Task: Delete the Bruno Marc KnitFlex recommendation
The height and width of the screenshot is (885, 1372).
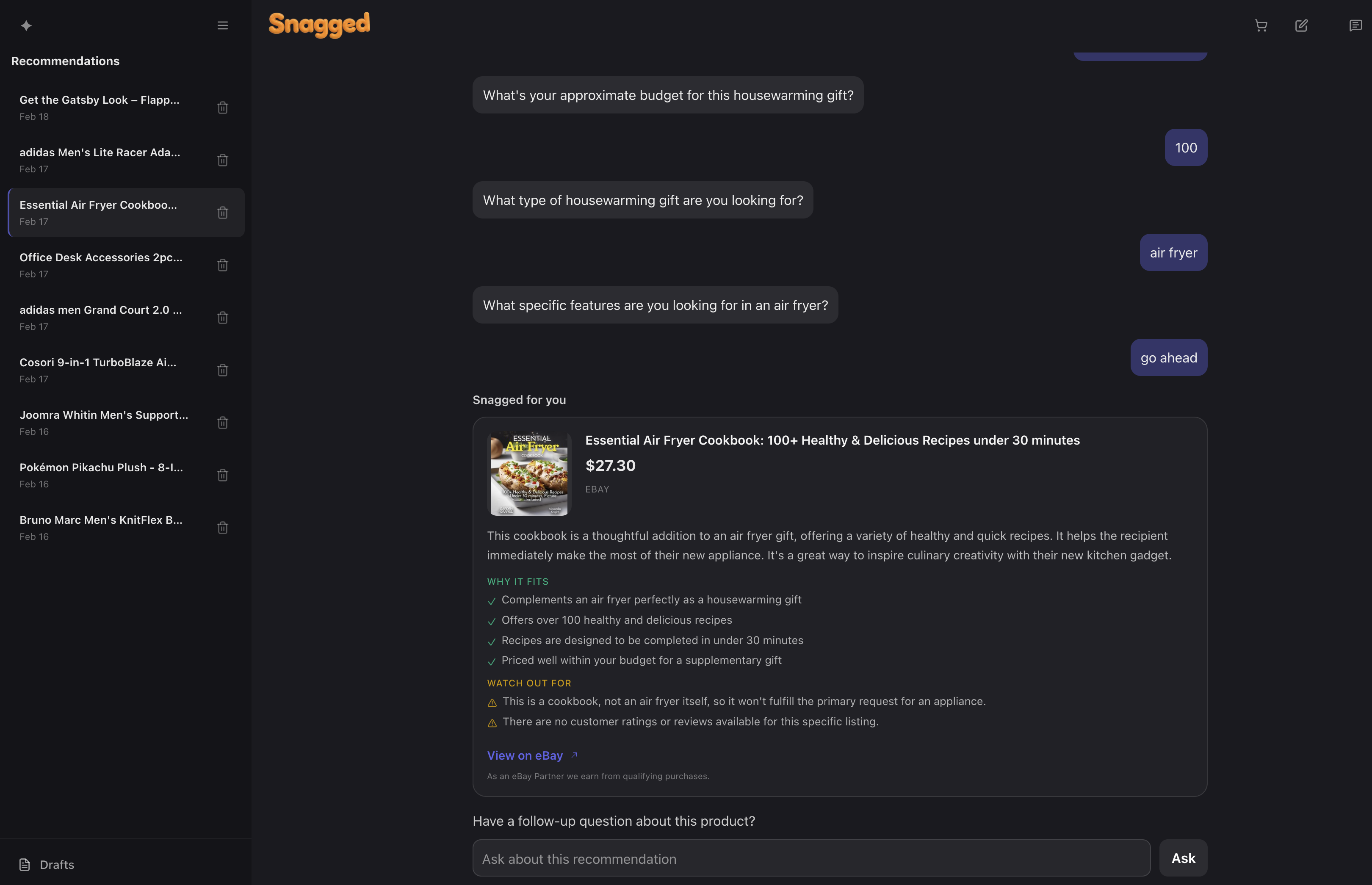Action: click(222, 528)
